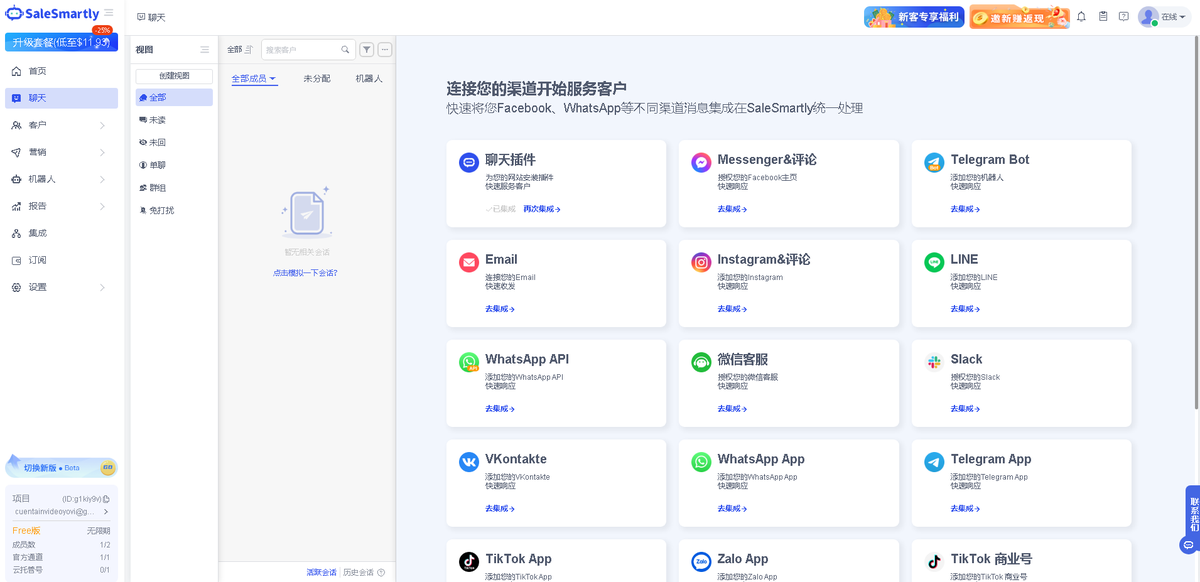
Task: Select the 未读 unread view
Action: 174,120
